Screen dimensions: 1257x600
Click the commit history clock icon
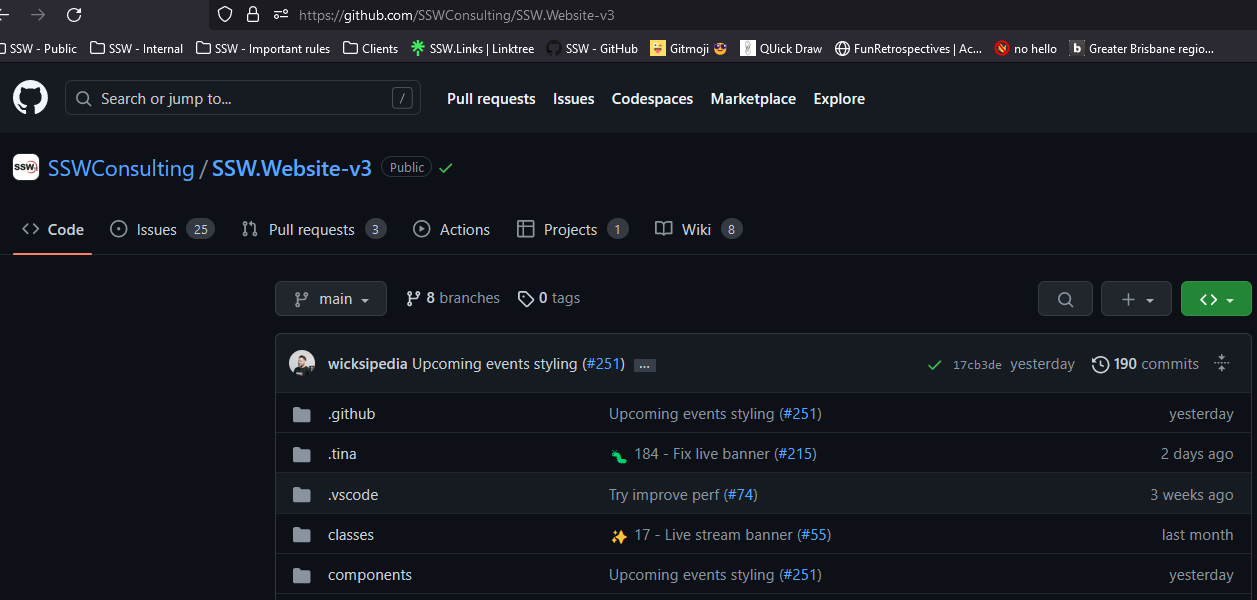pyautogui.click(x=1100, y=365)
